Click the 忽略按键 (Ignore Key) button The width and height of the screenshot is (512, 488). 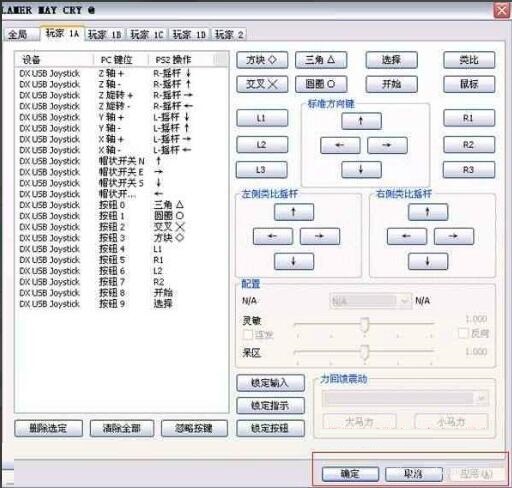pos(194,428)
